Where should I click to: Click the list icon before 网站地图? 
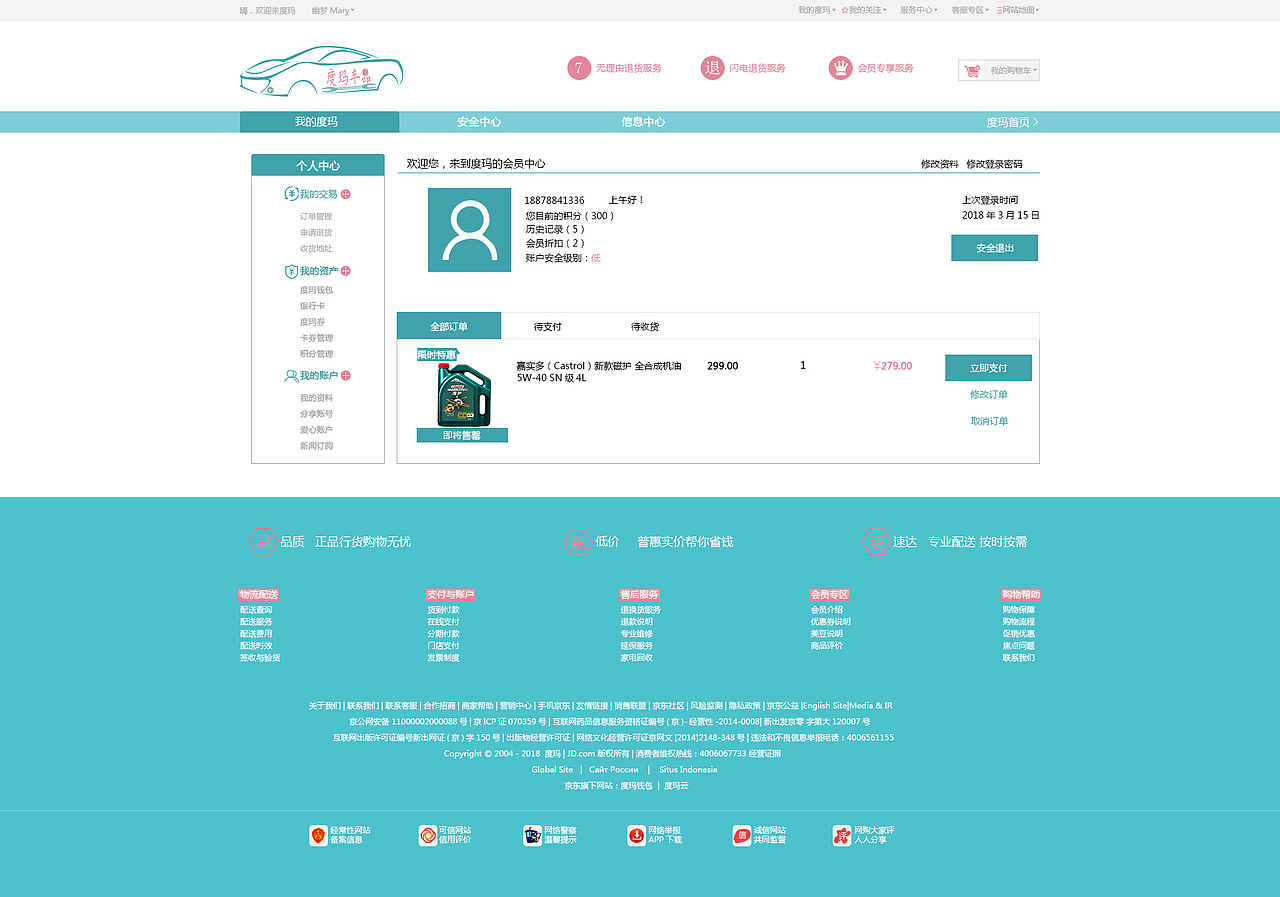(x=998, y=10)
